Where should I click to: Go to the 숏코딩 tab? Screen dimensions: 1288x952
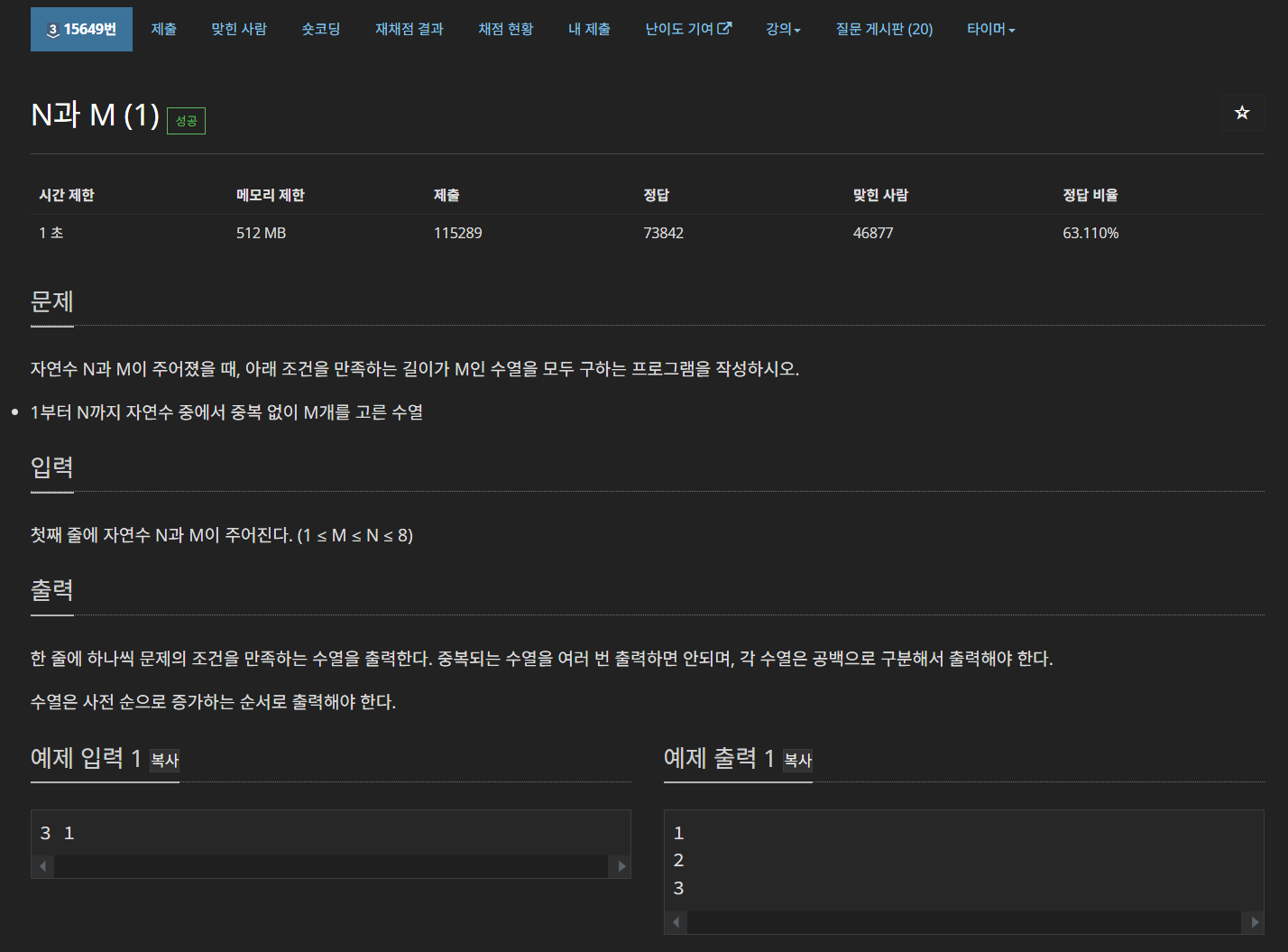321,29
